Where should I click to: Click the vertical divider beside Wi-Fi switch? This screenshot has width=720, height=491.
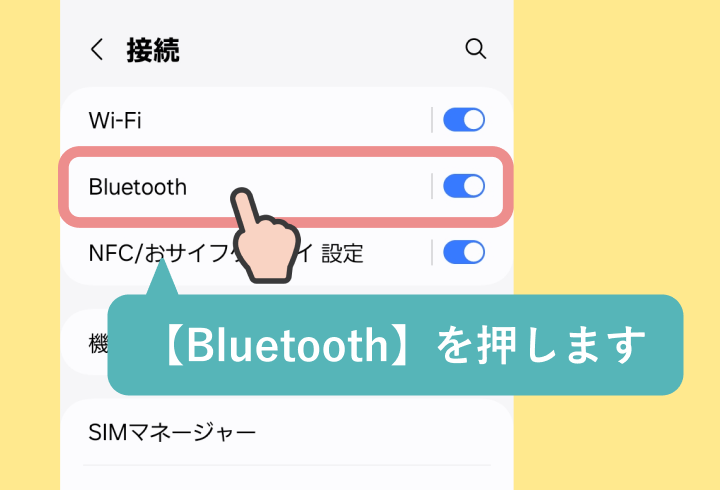[x=432, y=120]
